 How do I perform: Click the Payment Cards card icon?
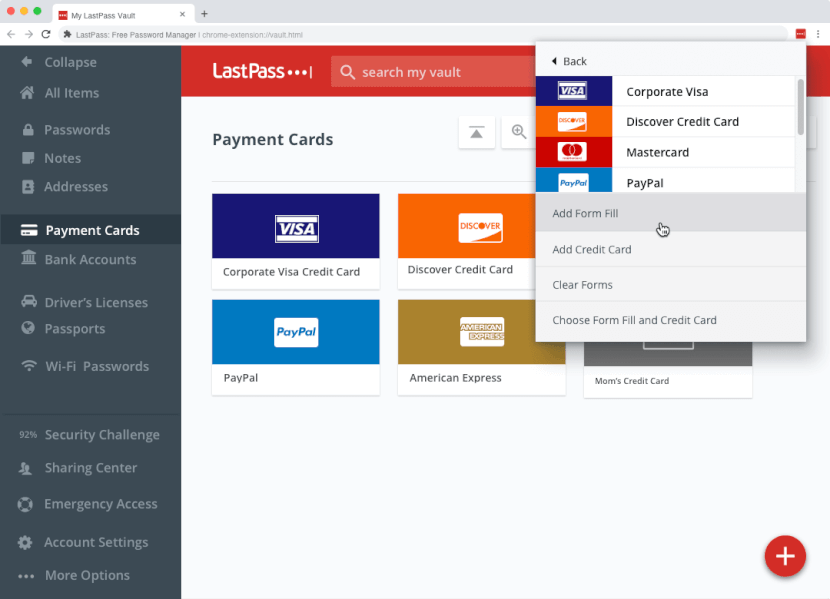pos(29,230)
